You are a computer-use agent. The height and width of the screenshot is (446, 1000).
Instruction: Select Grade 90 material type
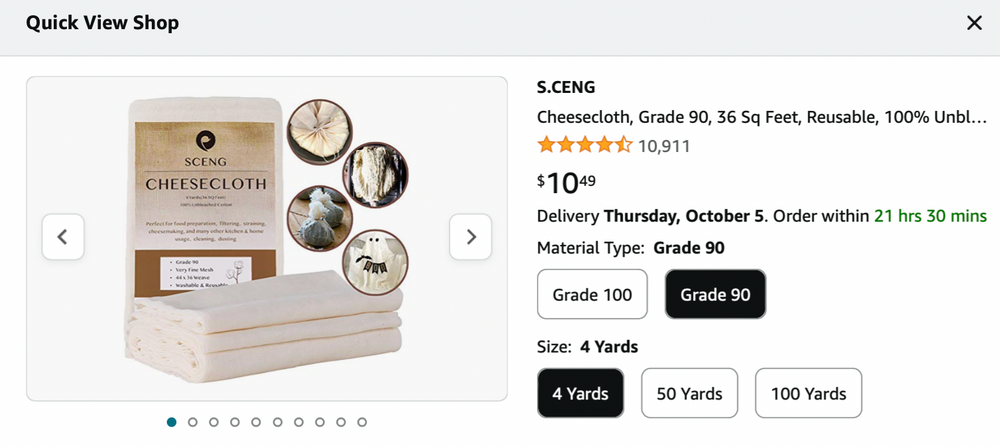pos(715,295)
